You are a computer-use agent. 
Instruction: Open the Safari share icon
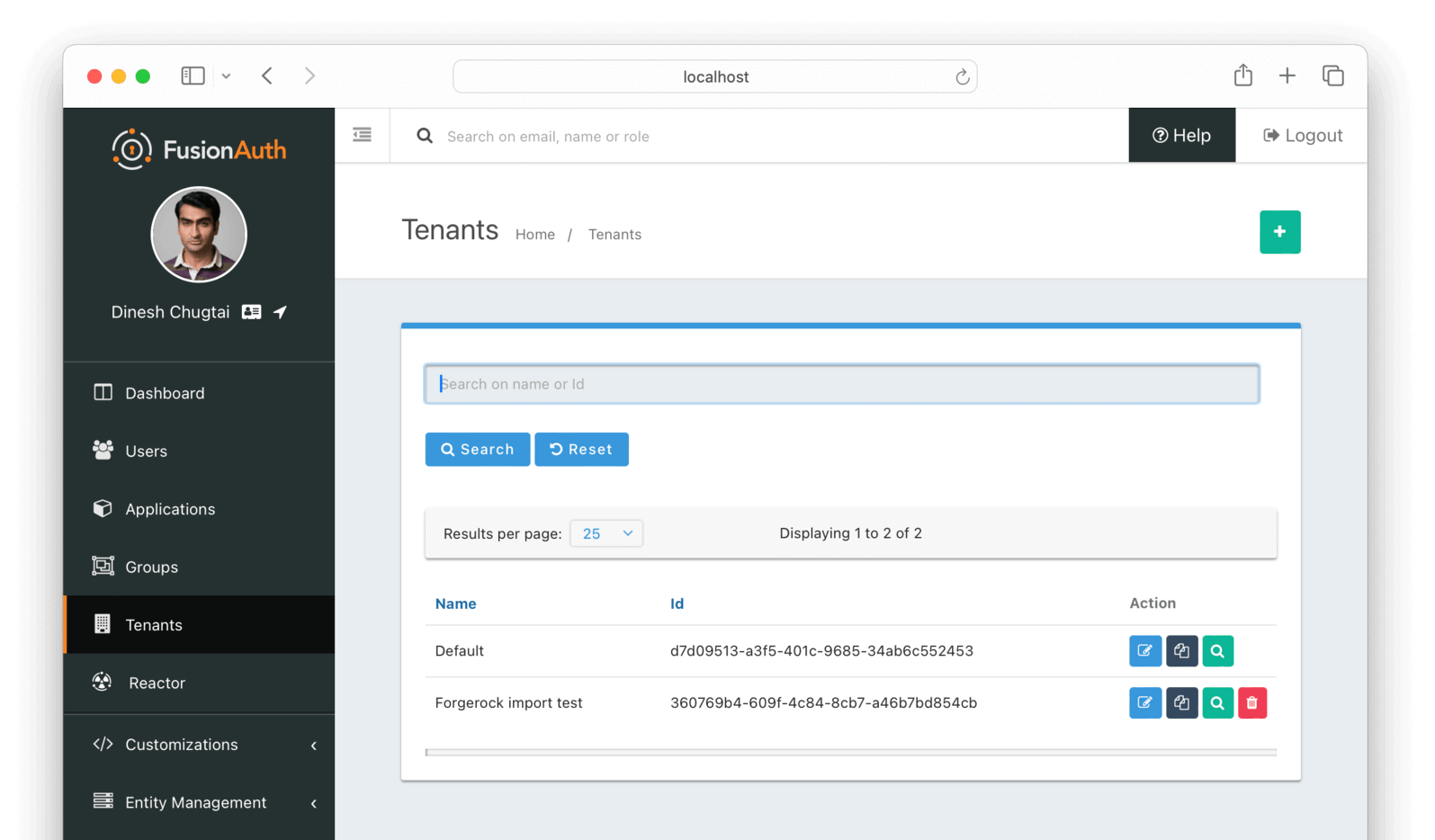pos(1243,76)
